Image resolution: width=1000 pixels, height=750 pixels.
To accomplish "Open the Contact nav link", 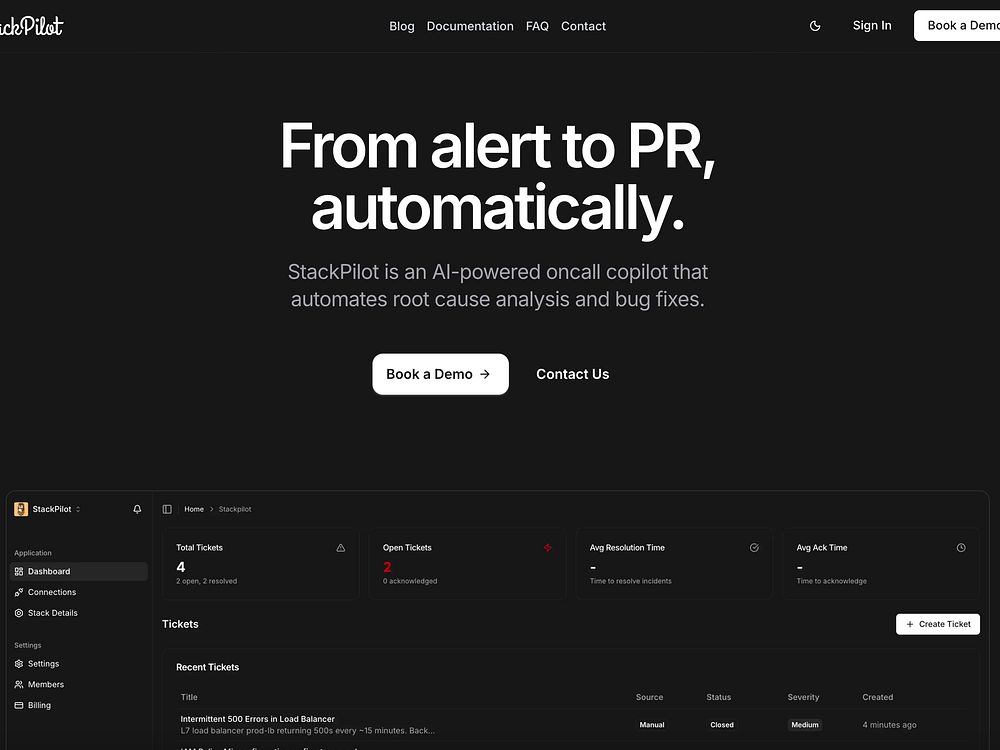I will 584,26.
